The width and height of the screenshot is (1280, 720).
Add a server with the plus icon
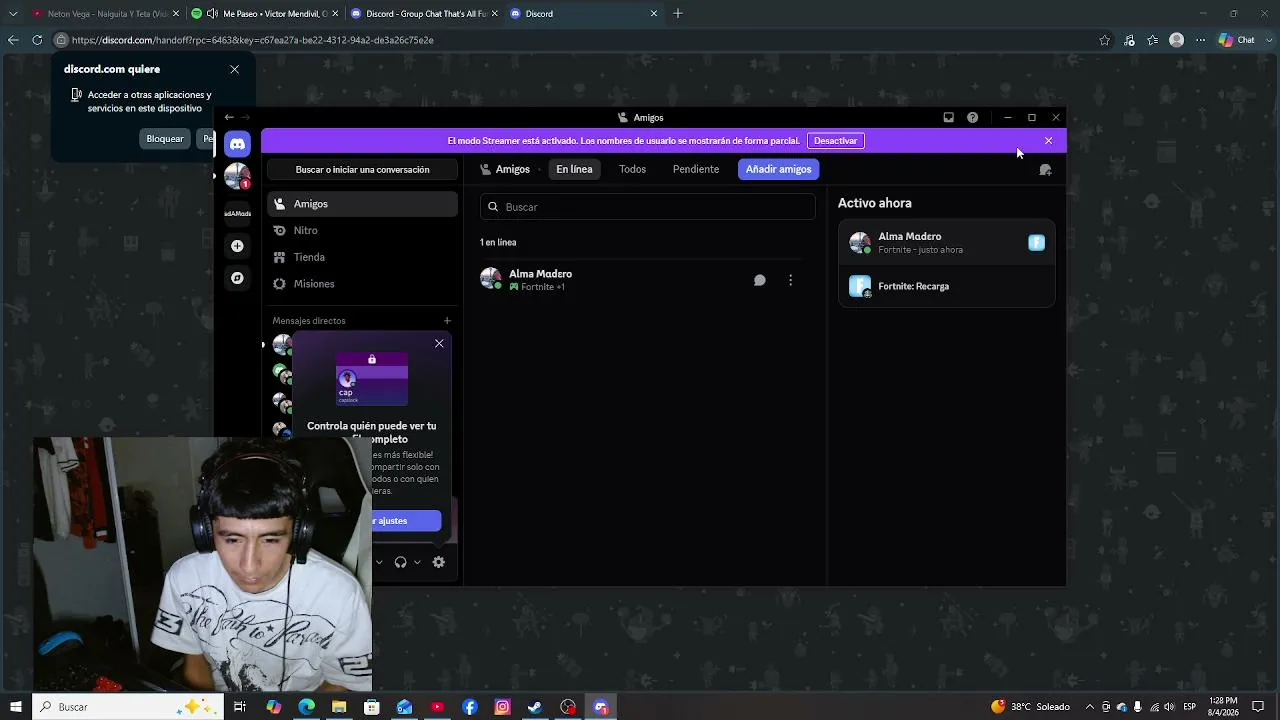pyautogui.click(x=237, y=246)
